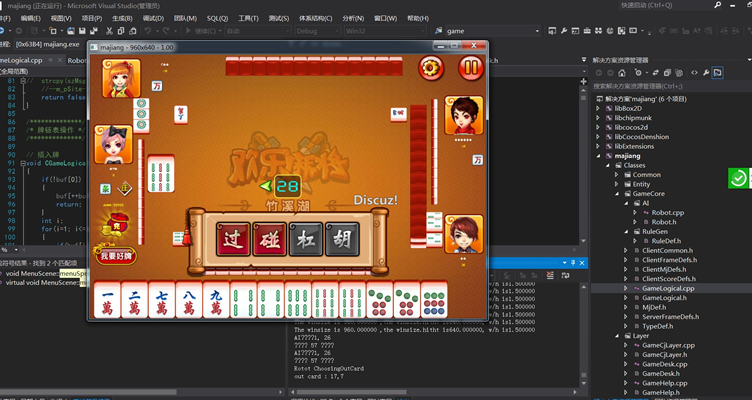Collapse the GameCore folder

(x=617, y=194)
